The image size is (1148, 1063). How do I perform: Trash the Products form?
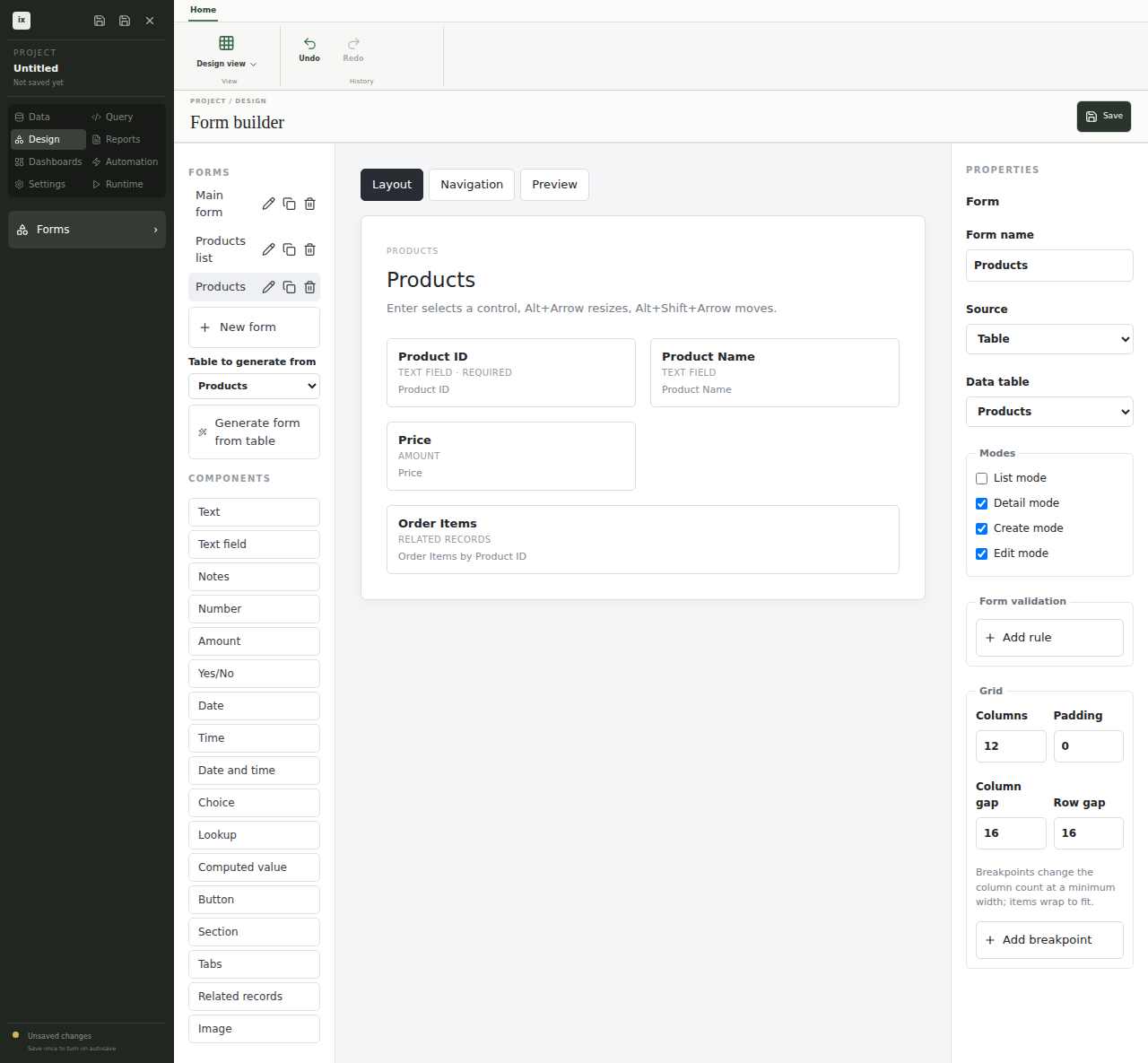309,287
